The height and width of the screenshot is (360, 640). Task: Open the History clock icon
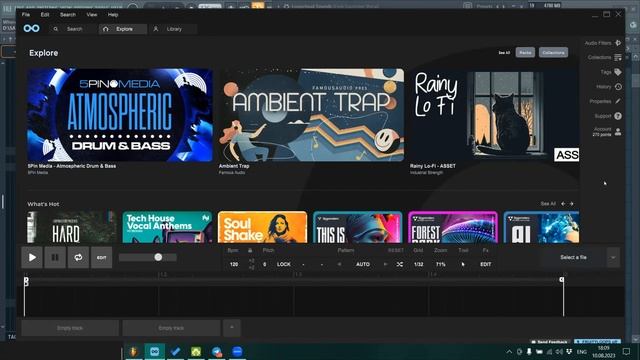618,87
